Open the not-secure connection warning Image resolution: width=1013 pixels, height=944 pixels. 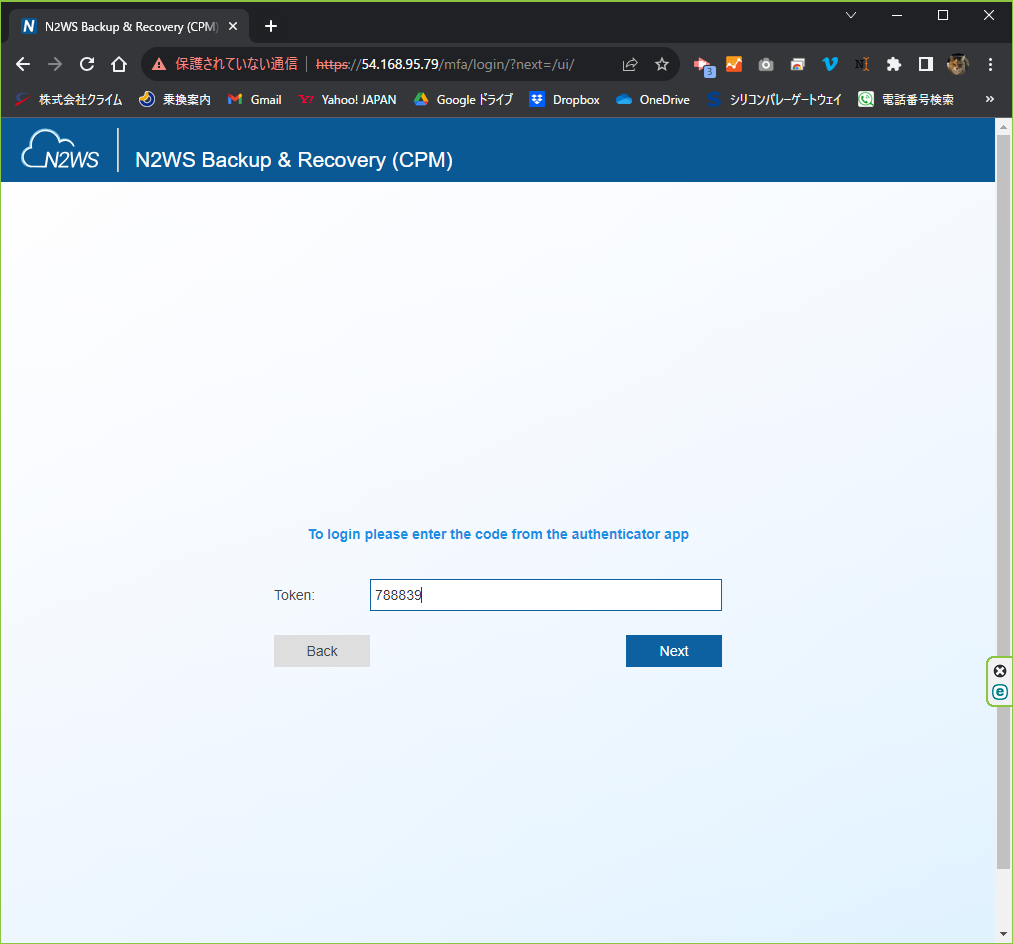coord(224,64)
